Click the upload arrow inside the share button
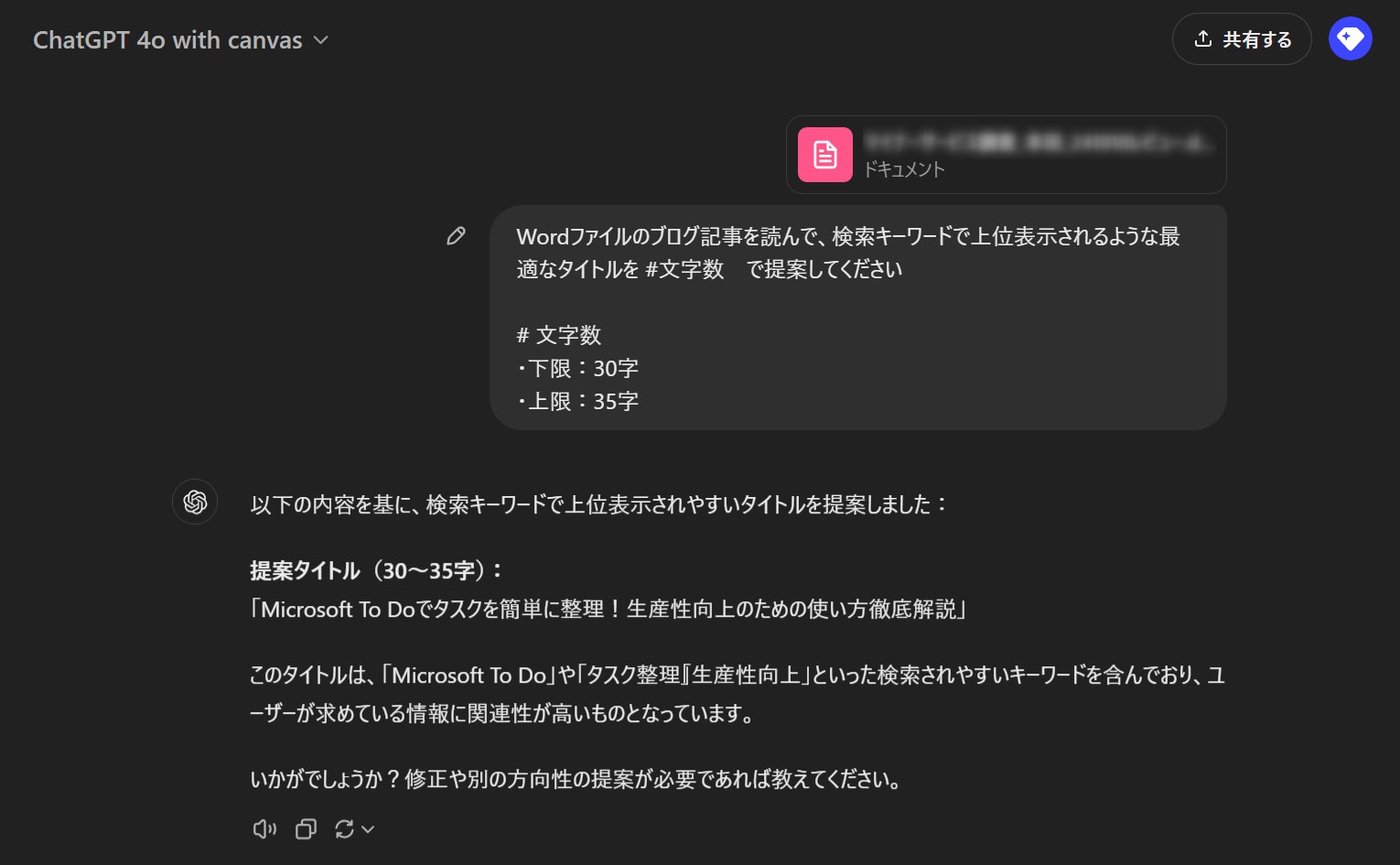The width and height of the screenshot is (1400, 865). [1202, 38]
